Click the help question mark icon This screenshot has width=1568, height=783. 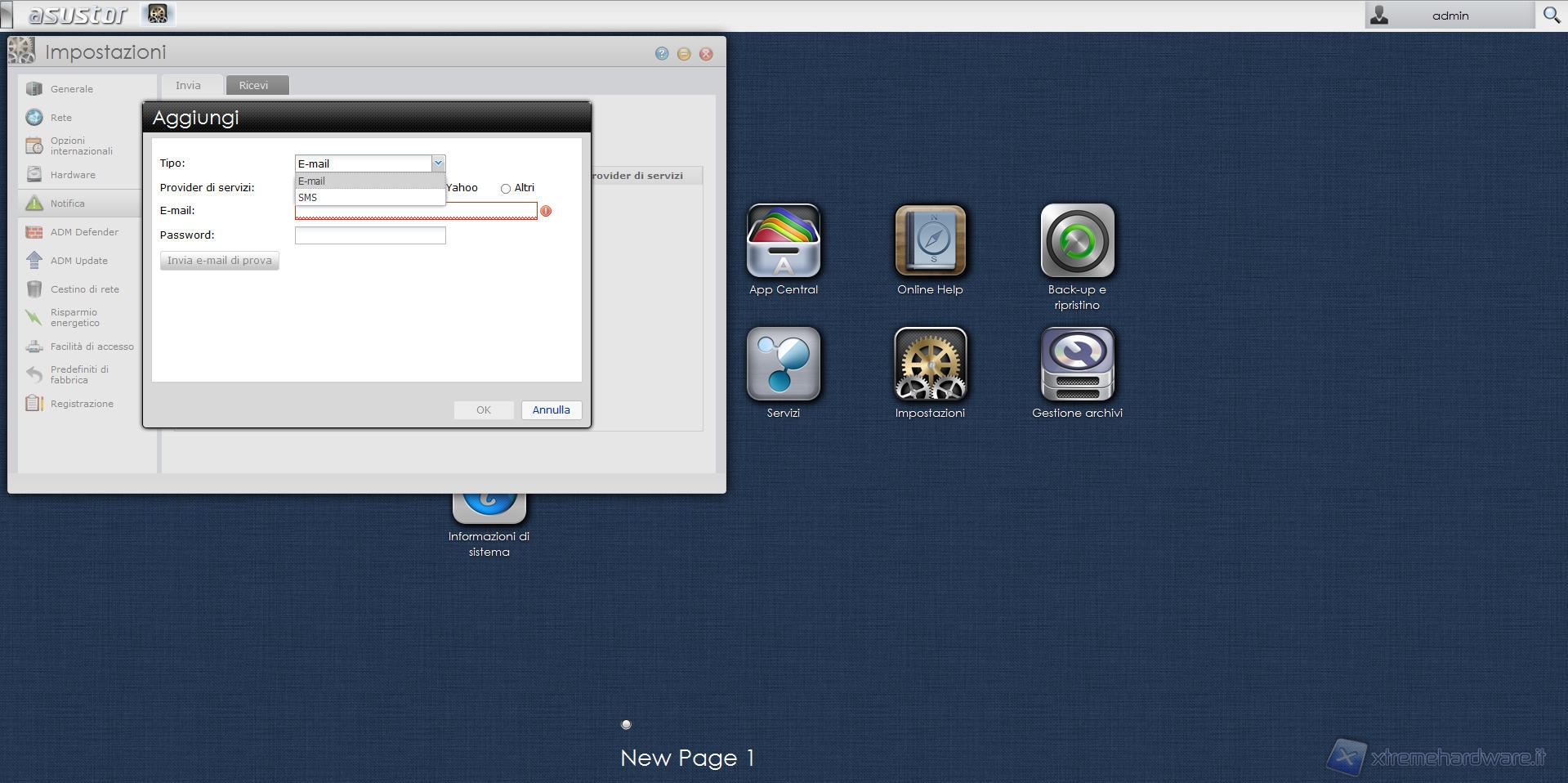pos(662,54)
